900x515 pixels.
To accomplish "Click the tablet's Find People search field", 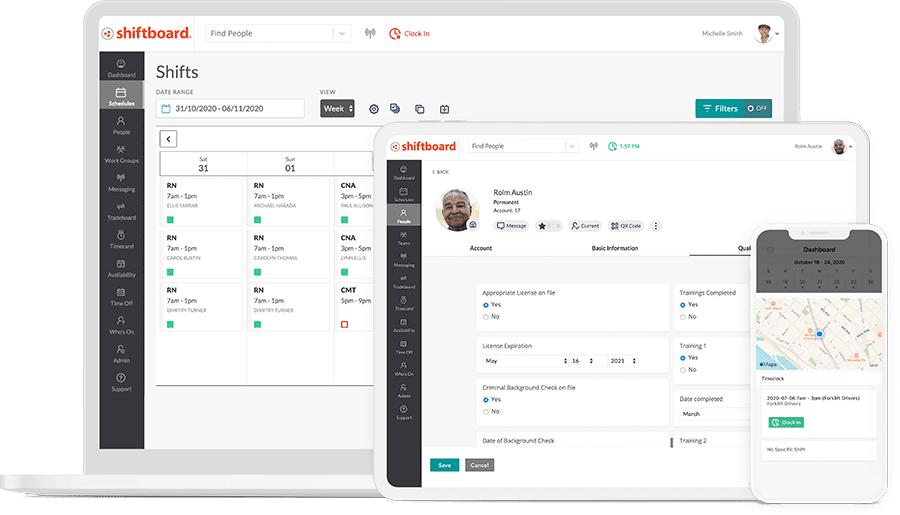I will coord(517,146).
